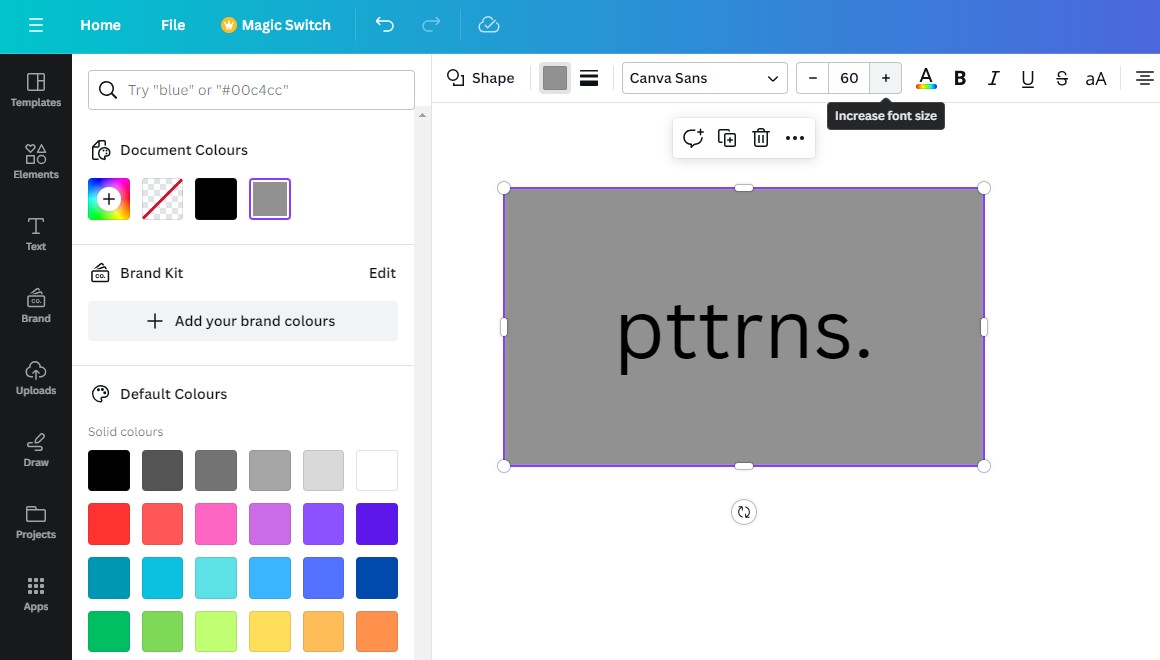Select grey document colour swatch
Screen dimensions: 1160x660
tap(270, 199)
